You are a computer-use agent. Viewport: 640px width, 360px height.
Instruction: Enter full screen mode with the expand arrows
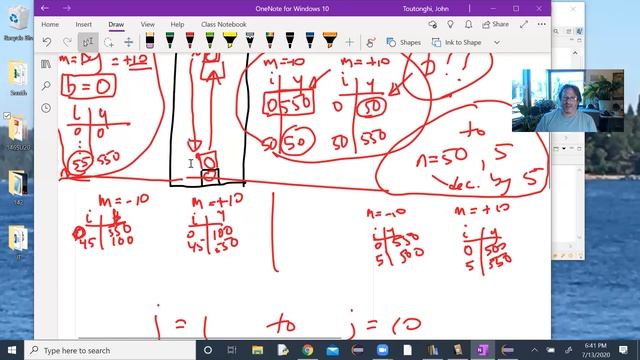pyautogui.click(x=524, y=24)
